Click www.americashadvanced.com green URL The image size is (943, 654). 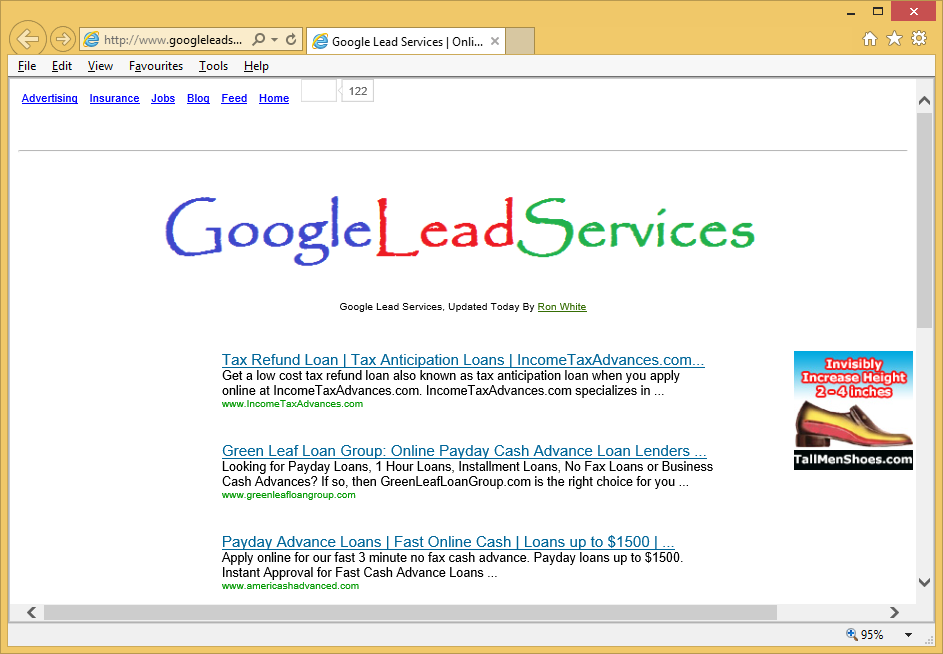pos(290,585)
